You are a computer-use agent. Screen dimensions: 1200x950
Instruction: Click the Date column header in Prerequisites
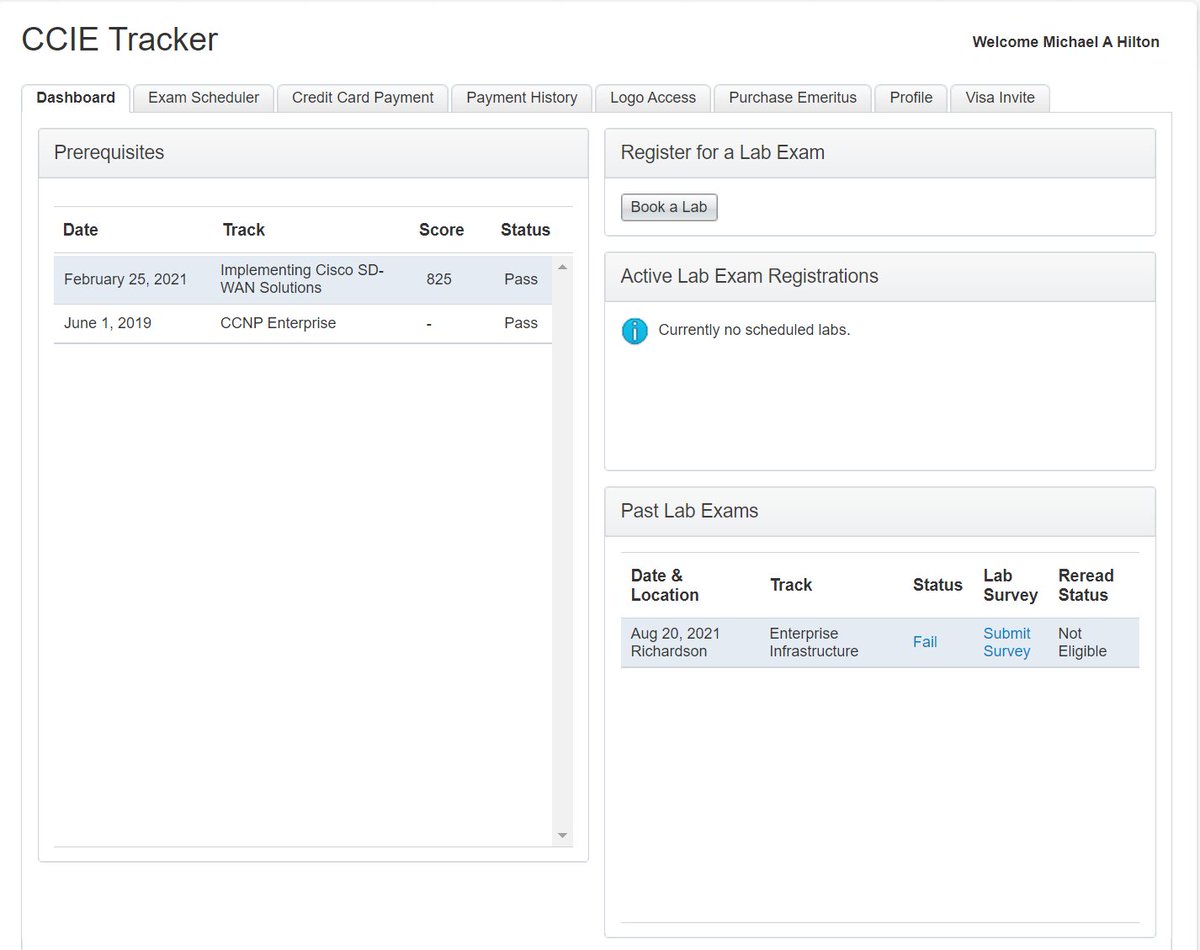coord(81,230)
